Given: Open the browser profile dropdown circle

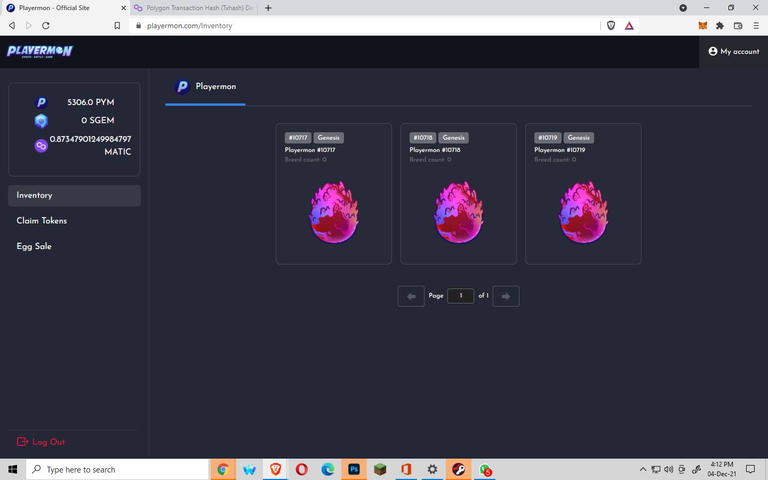Looking at the screenshot, I should (x=683, y=8).
